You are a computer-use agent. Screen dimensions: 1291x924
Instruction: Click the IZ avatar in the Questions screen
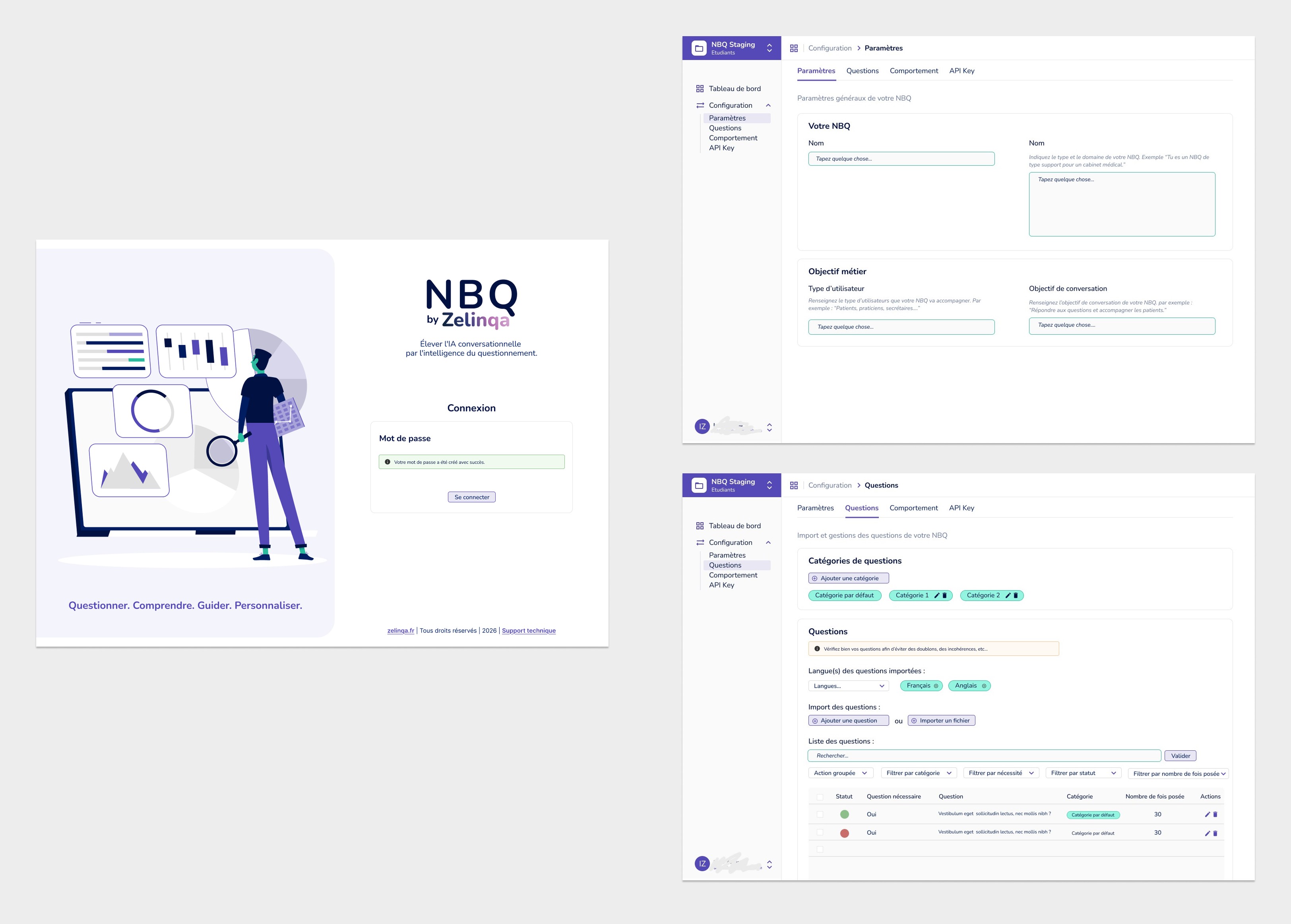pyautogui.click(x=702, y=864)
